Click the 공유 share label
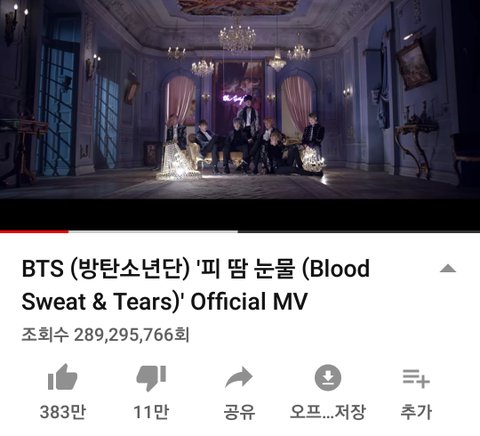The height and width of the screenshot is (436, 480). [239, 412]
